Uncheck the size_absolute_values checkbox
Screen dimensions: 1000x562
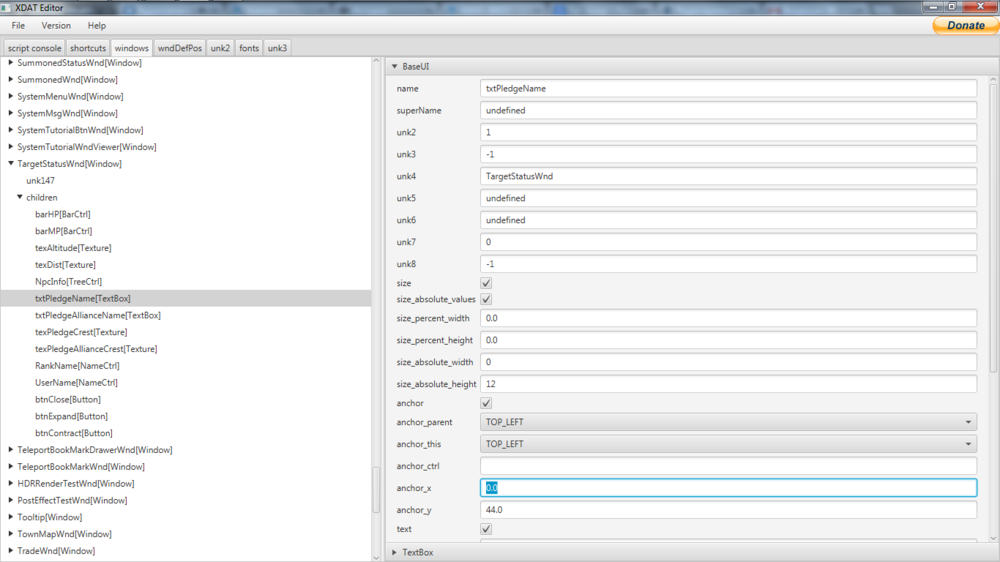[486, 299]
